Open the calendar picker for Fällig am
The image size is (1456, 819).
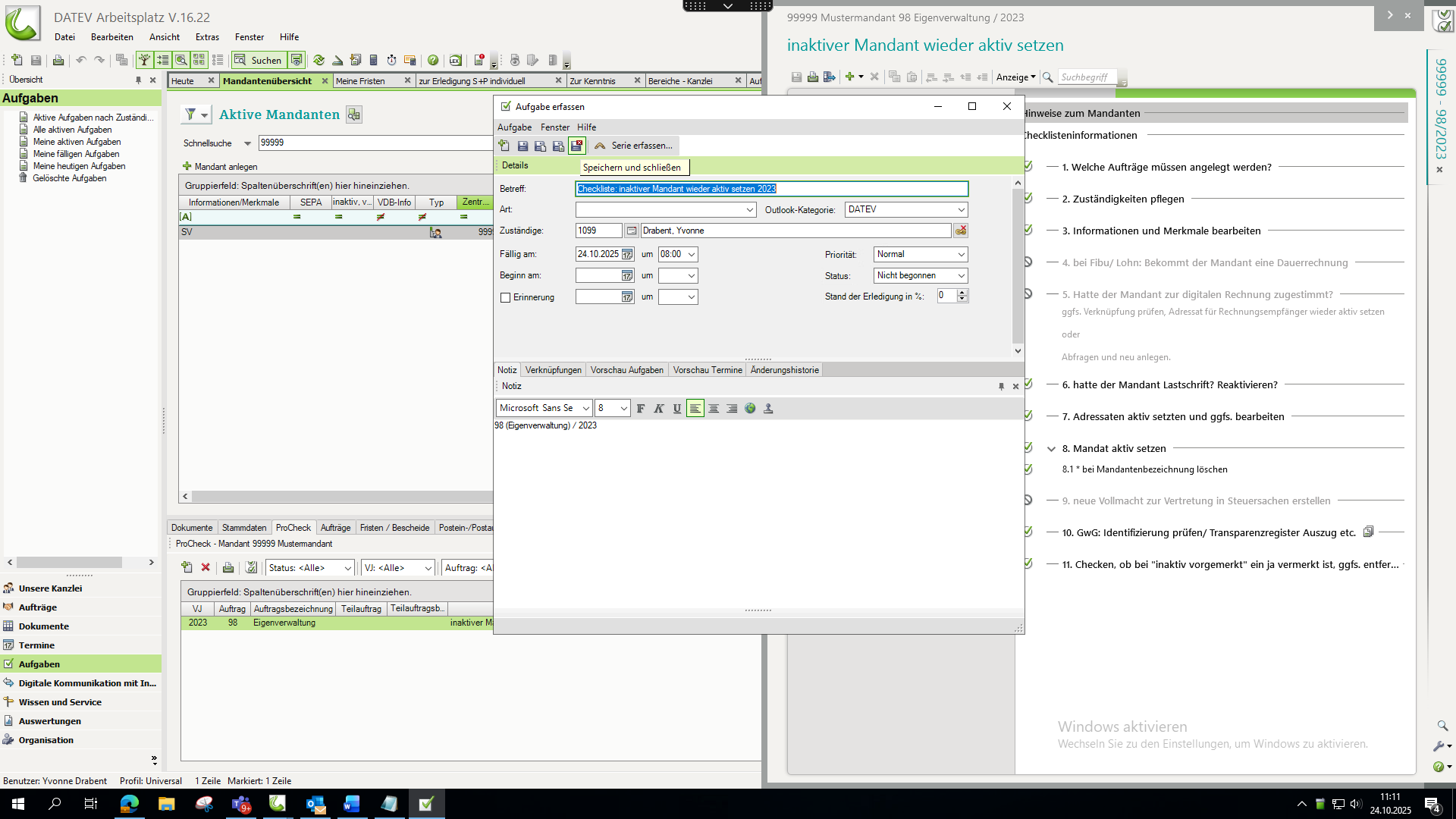[x=627, y=255]
